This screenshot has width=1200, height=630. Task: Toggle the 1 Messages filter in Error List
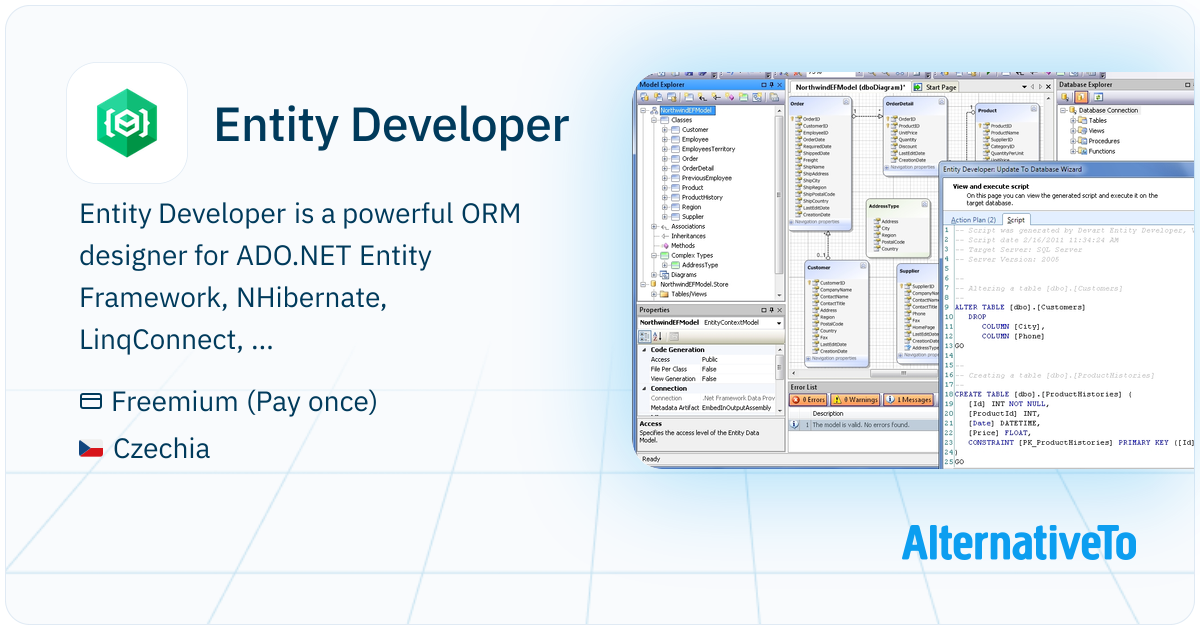coord(909,400)
